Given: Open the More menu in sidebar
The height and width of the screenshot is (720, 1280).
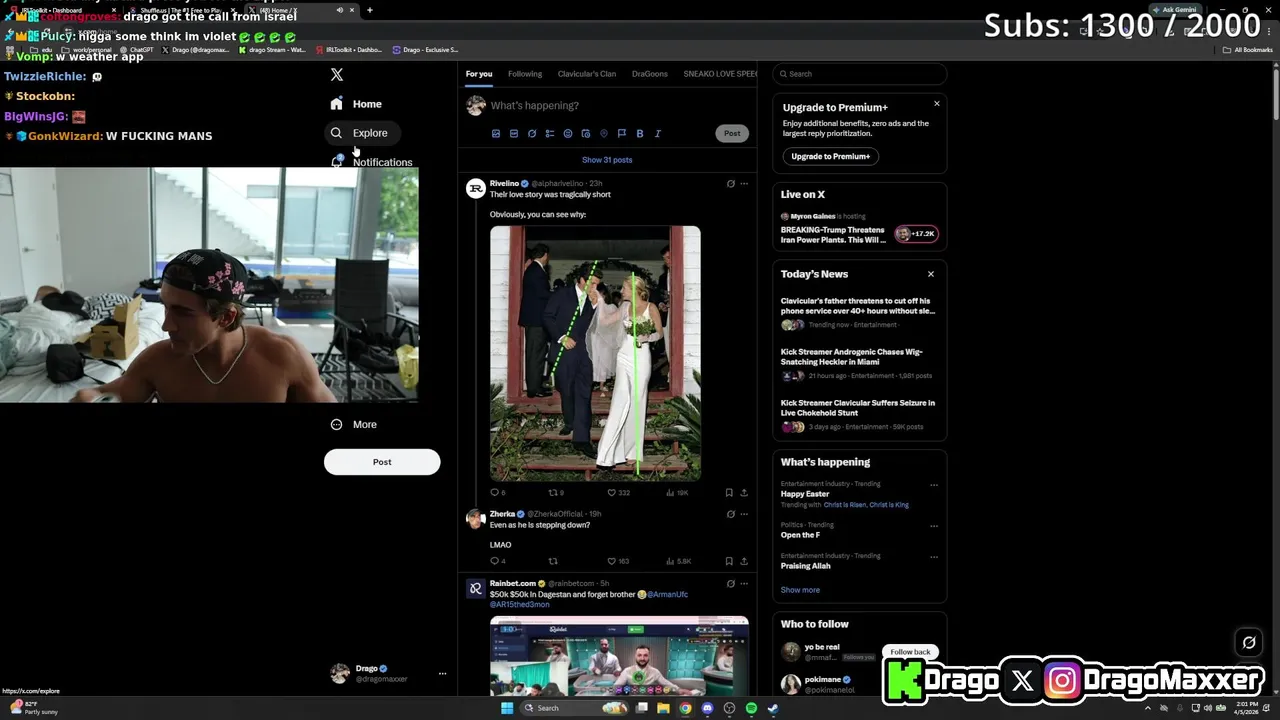Looking at the screenshot, I should click(353, 425).
